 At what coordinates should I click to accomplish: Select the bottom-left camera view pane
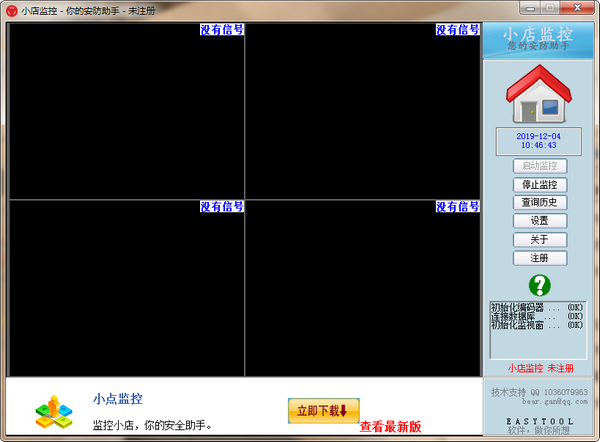[127, 287]
